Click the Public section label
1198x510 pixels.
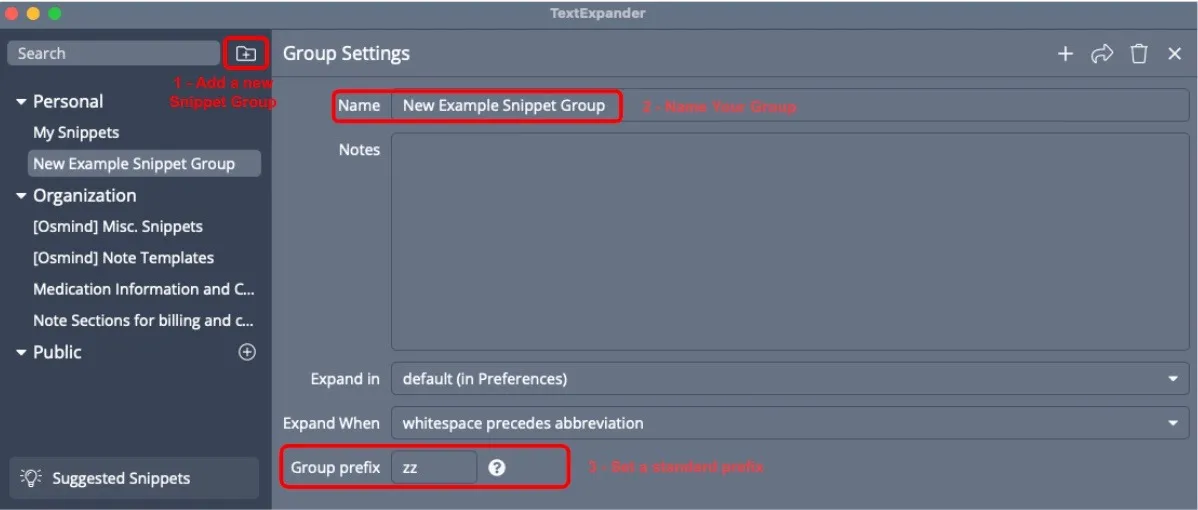(57, 353)
